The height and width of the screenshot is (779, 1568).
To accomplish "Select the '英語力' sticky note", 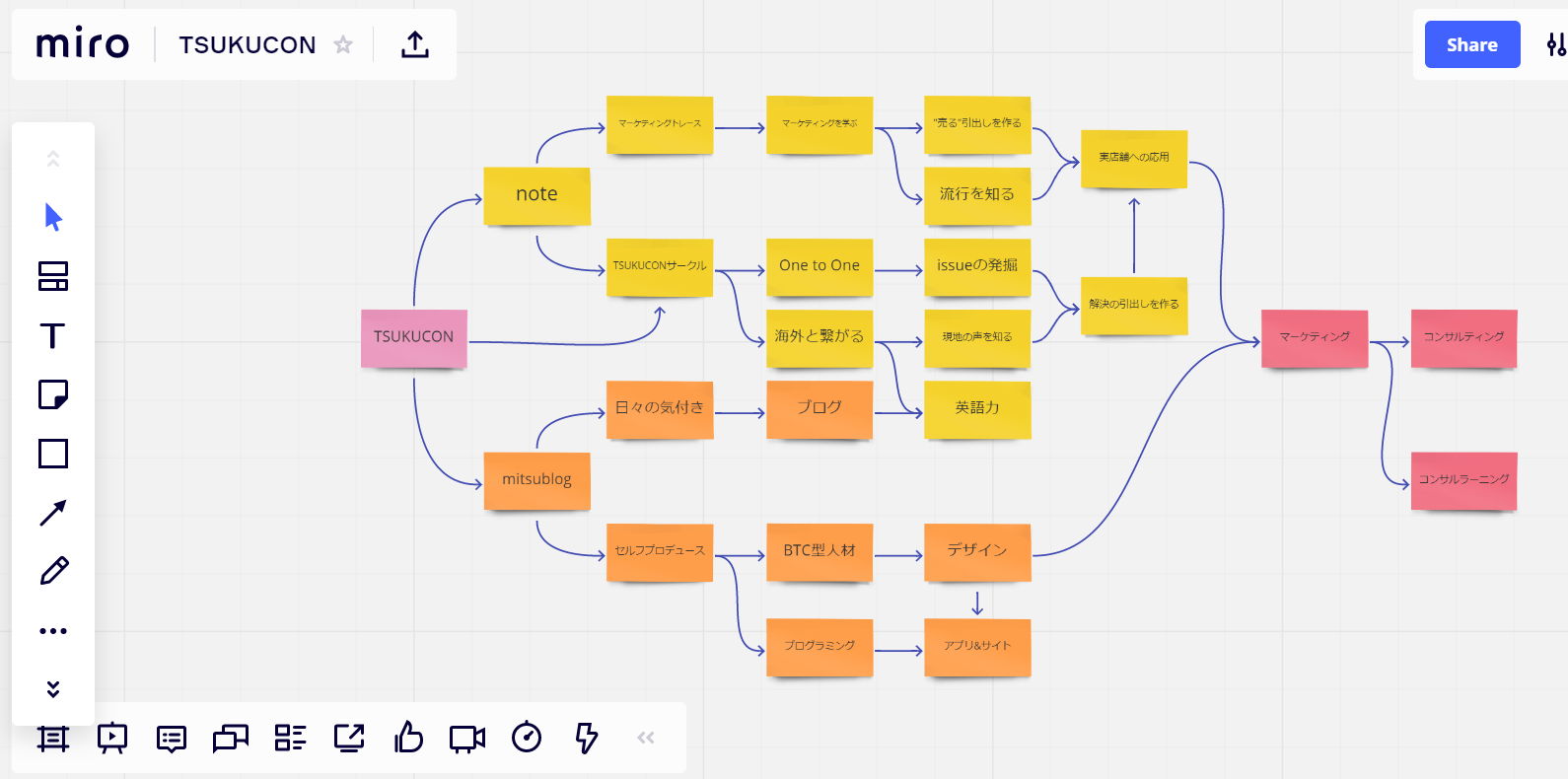I will tap(977, 408).
